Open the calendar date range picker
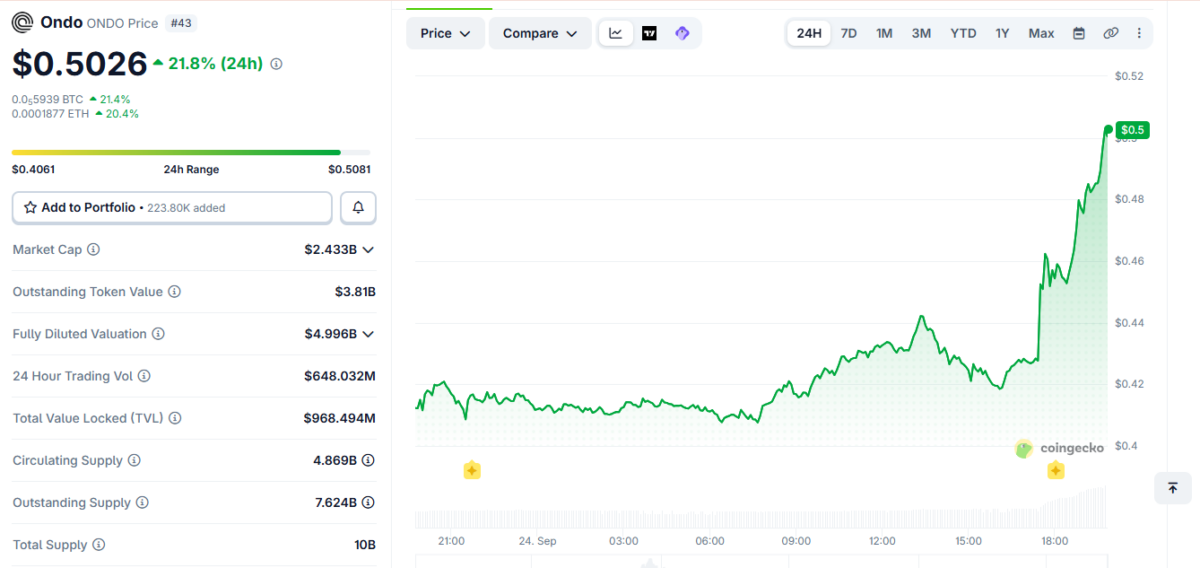This screenshot has width=1200, height=568. click(1079, 33)
